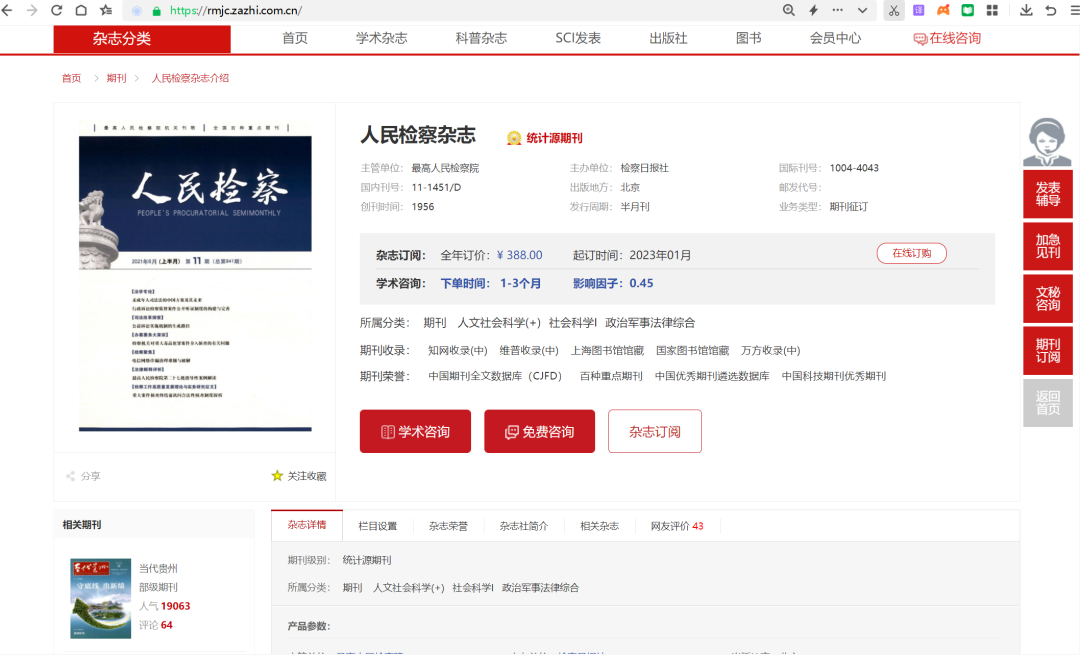1080x655 pixels.
Task: Open the browser hamburger menu
Action: [1074, 10]
